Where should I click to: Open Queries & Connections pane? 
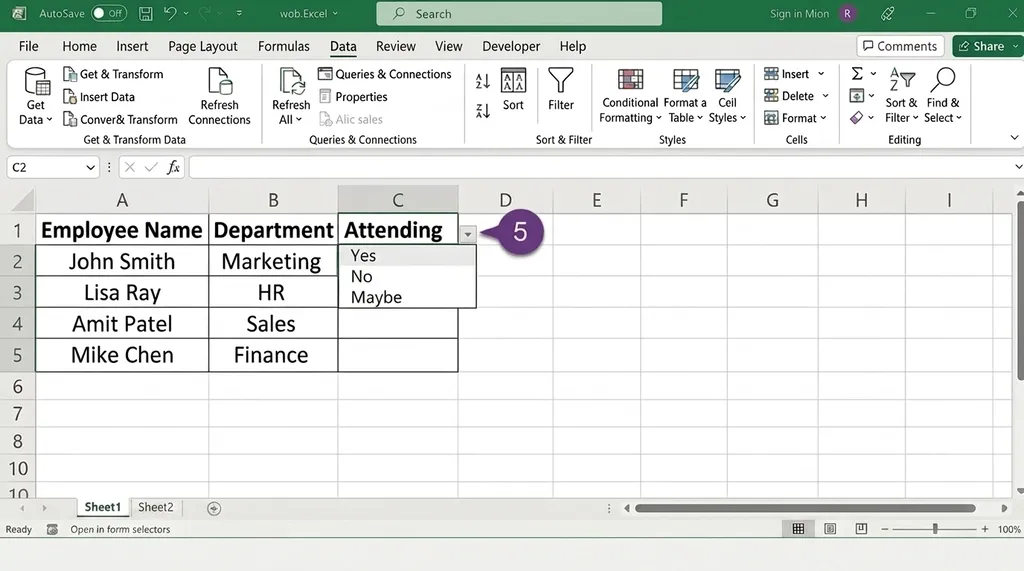385,74
